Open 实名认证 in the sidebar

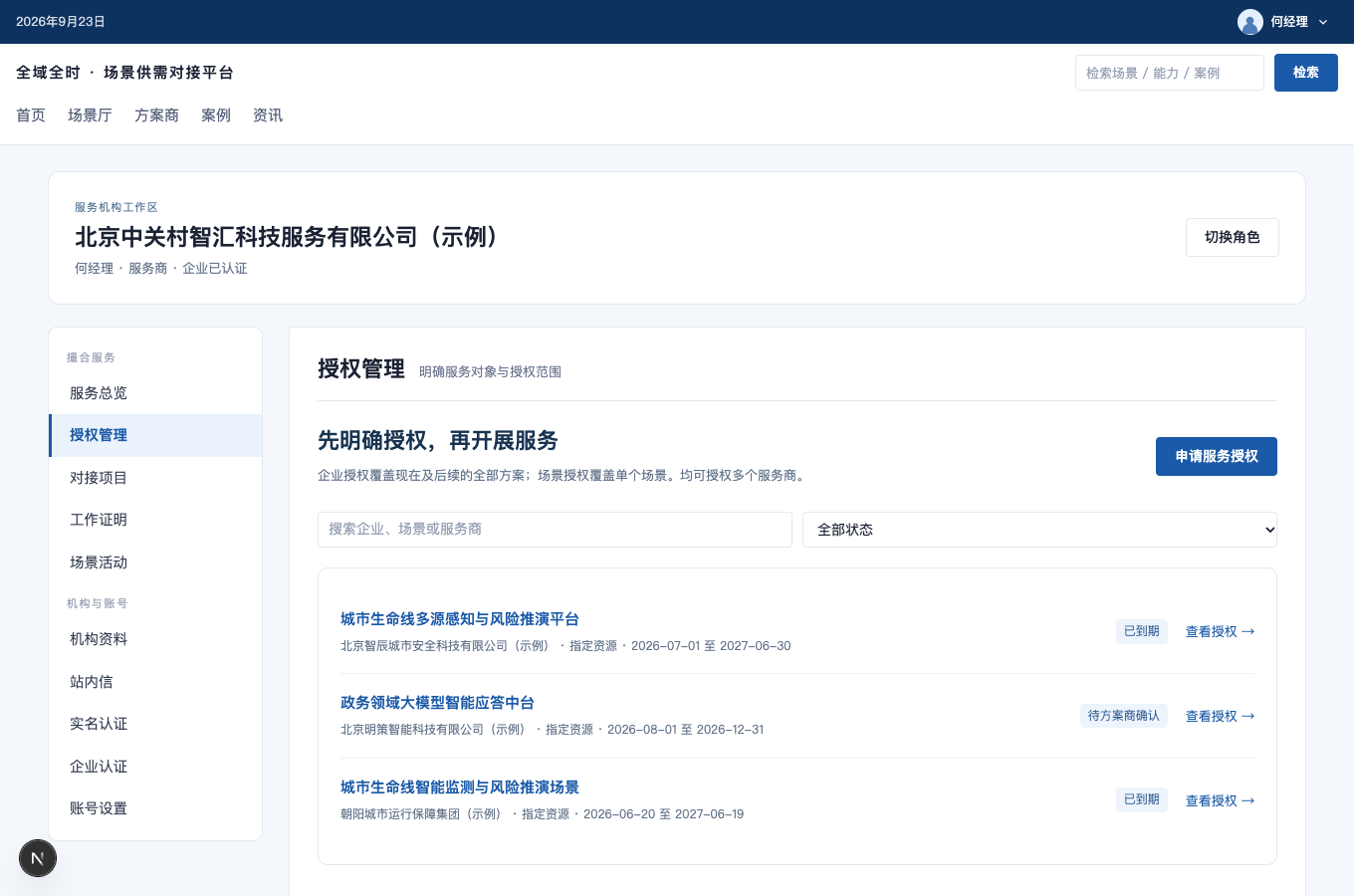pyautogui.click(x=155, y=724)
